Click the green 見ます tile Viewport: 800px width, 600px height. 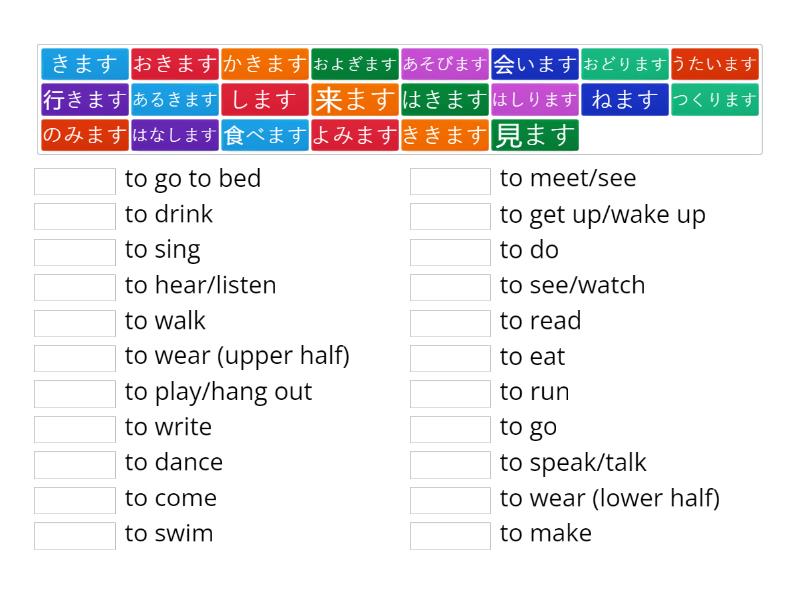point(535,135)
